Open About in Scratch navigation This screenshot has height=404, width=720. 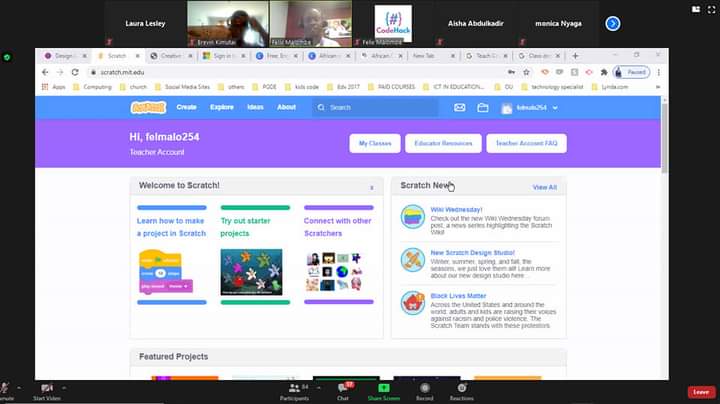coord(287,107)
